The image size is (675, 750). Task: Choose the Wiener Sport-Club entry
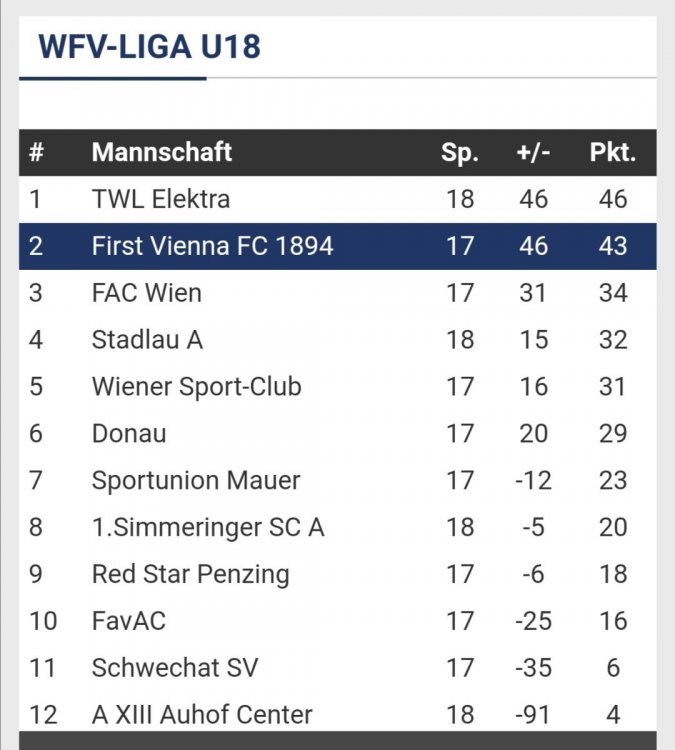click(x=338, y=386)
